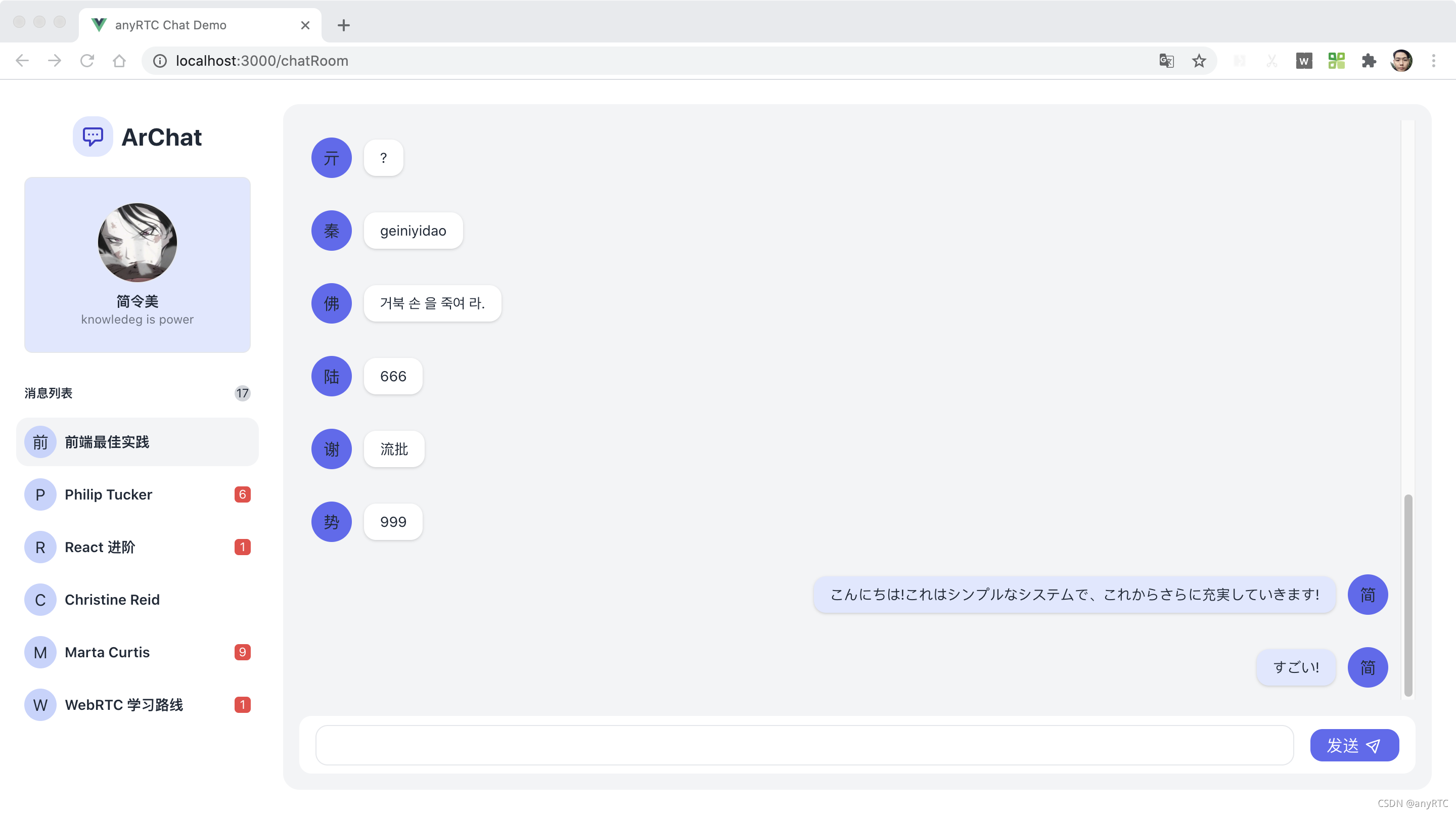This screenshot has width=1456, height=814.
Task: Select the anyRTC Chat Demo tab
Action: click(x=192, y=25)
